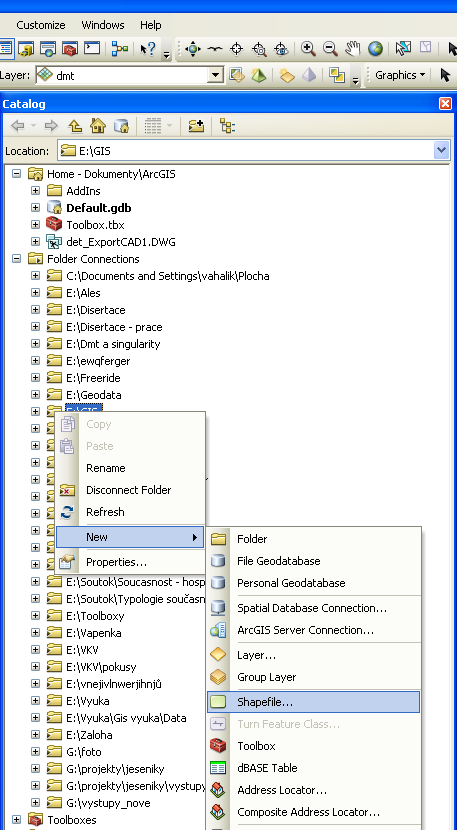Image resolution: width=457 pixels, height=830 pixels.
Task: Select the G:\vystupy_nove folder
Action: coord(108,803)
